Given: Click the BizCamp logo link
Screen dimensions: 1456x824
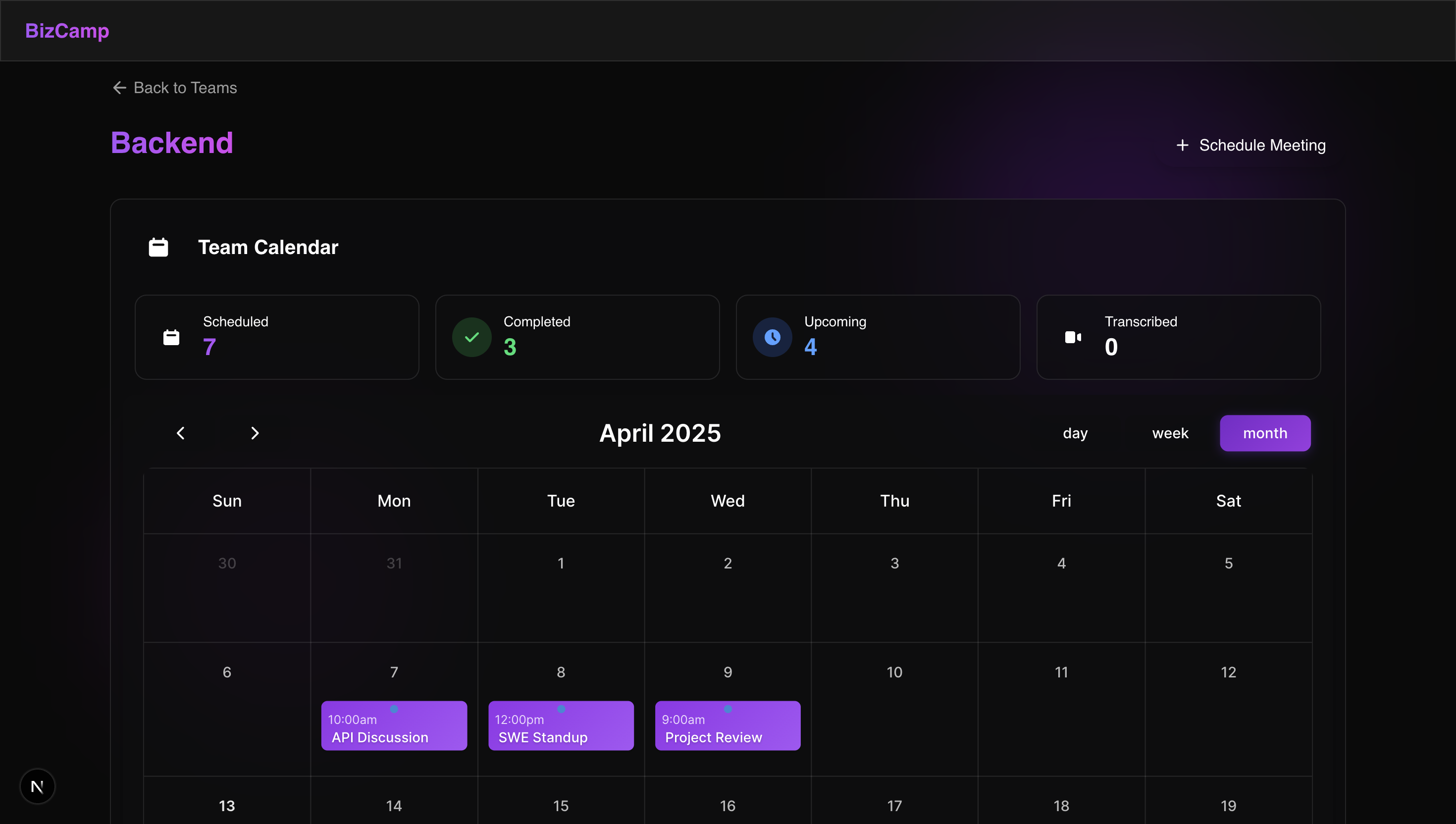Looking at the screenshot, I should 67,31.
